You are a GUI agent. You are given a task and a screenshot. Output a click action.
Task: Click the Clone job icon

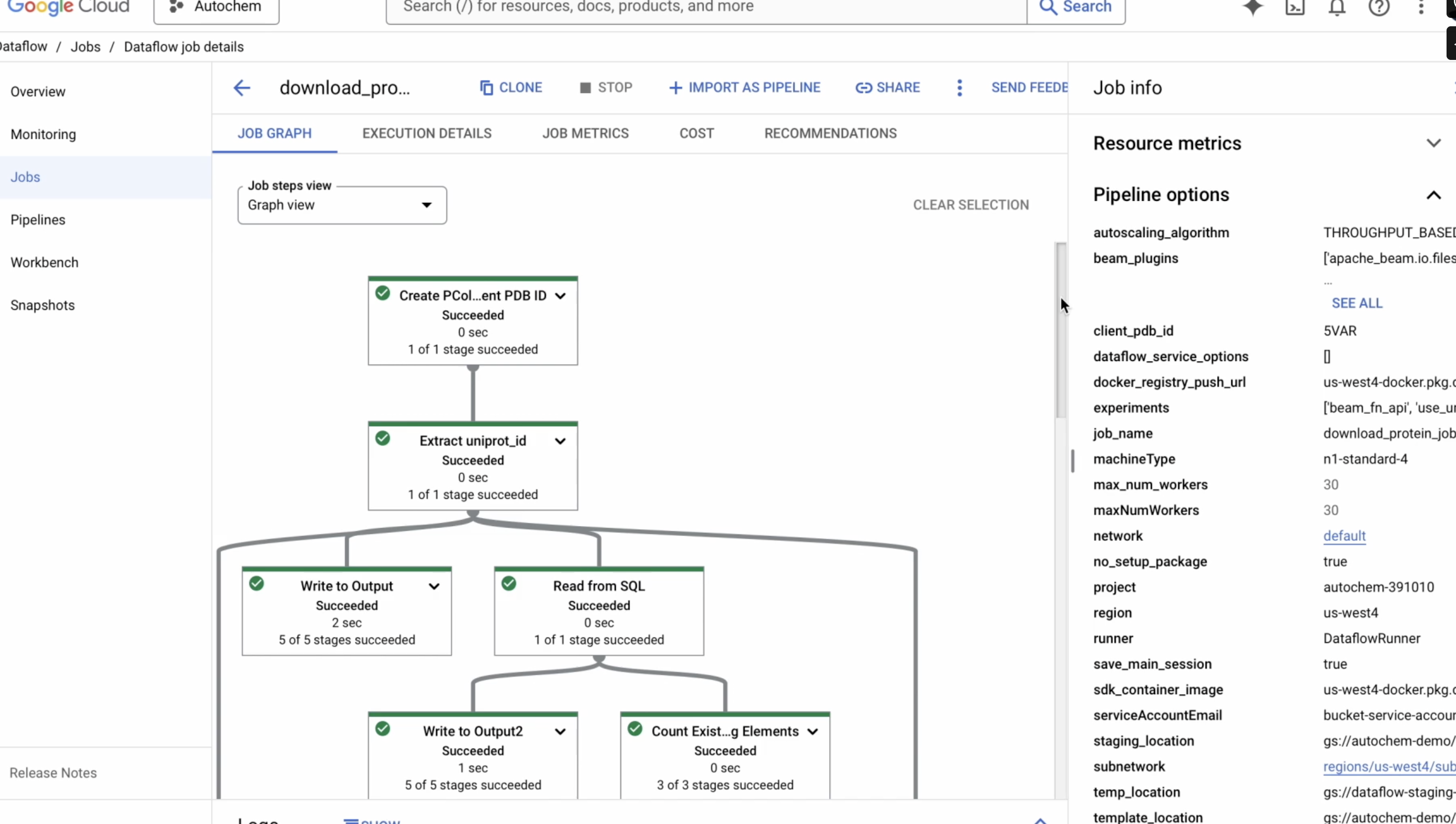[x=486, y=88]
